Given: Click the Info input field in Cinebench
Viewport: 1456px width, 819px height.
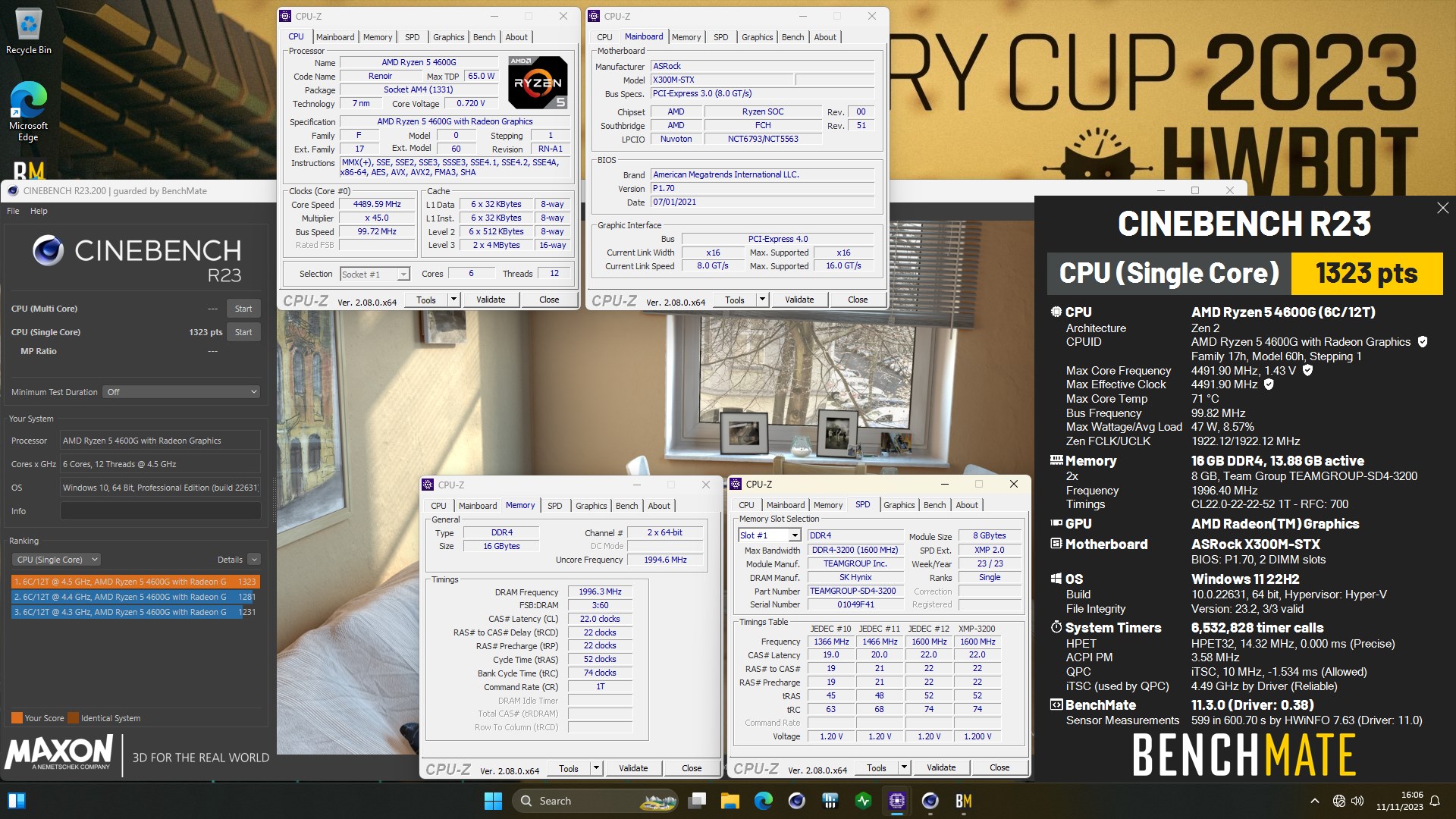Looking at the screenshot, I should tap(160, 511).
